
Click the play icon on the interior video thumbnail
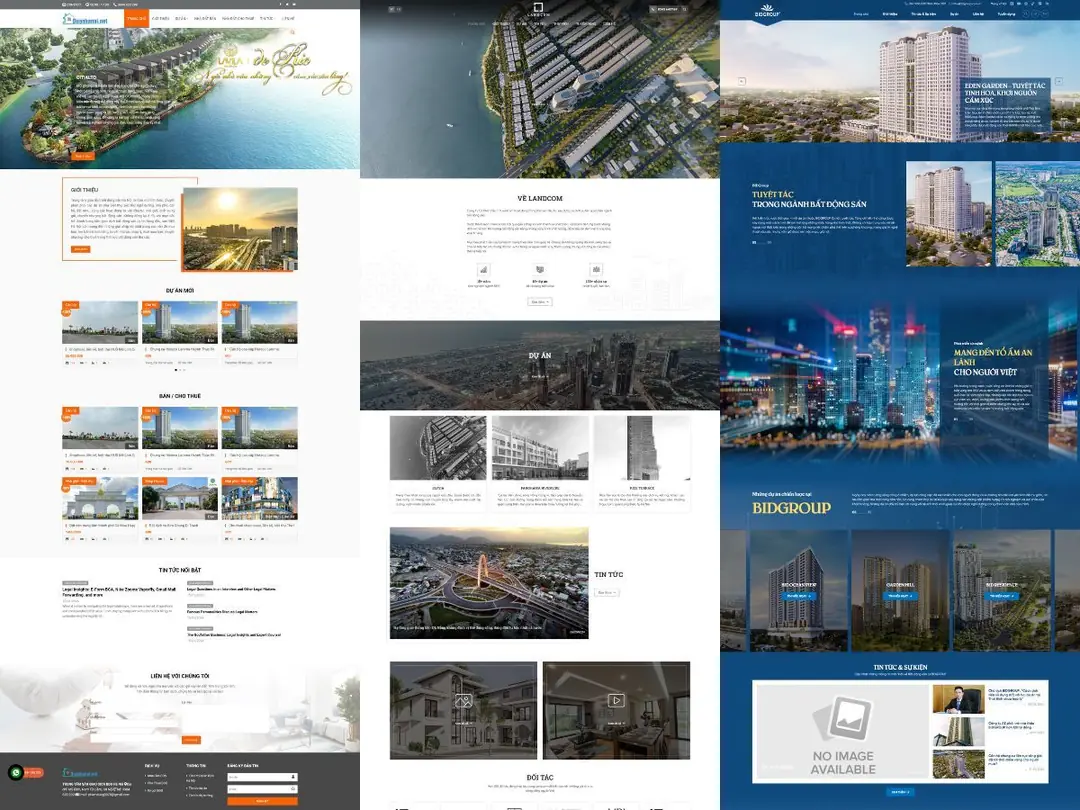coord(616,700)
